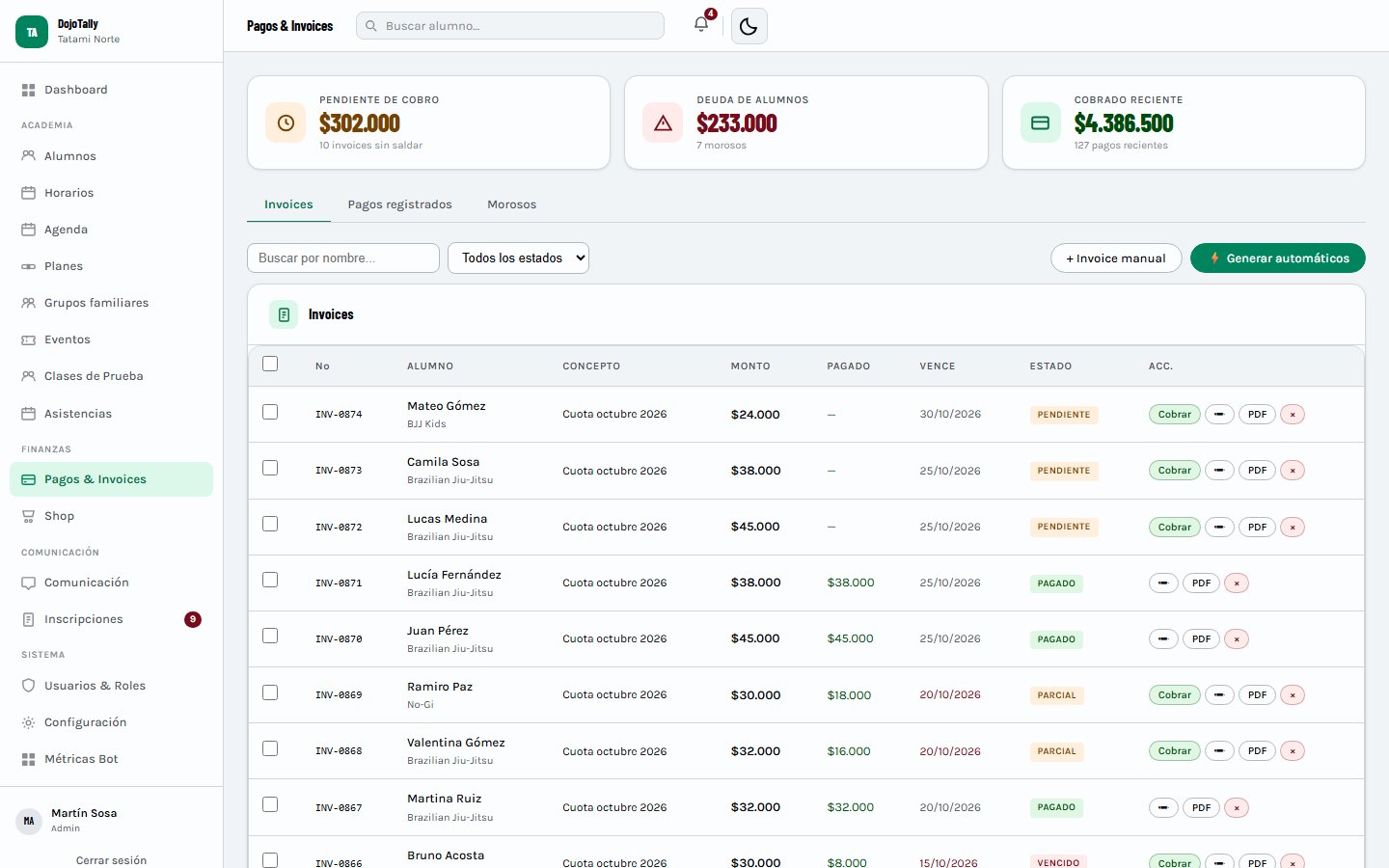
Task: Click + Invoice manual button
Action: pyautogui.click(x=1116, y=258)
